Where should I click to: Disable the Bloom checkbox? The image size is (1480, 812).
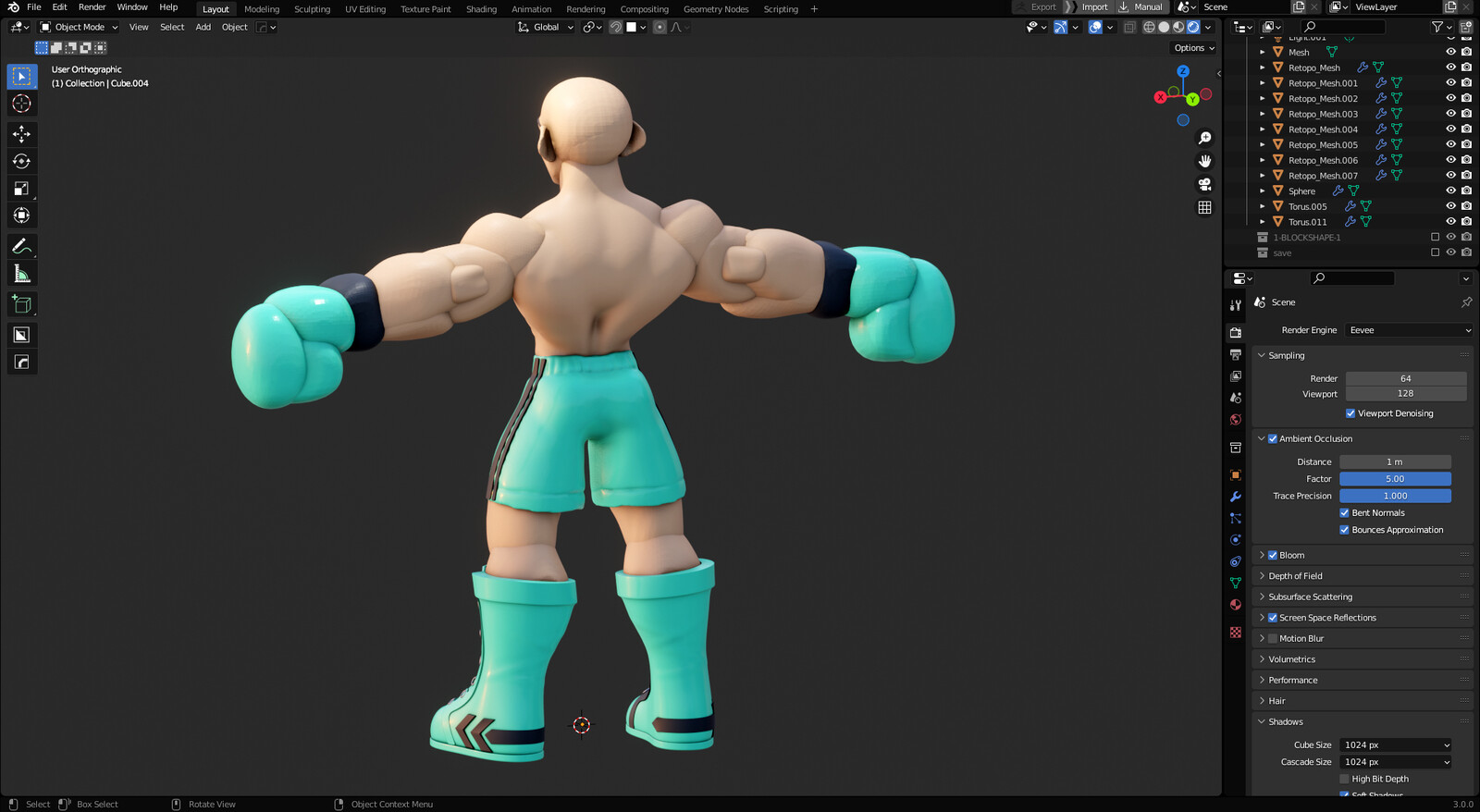(1273, 555)
